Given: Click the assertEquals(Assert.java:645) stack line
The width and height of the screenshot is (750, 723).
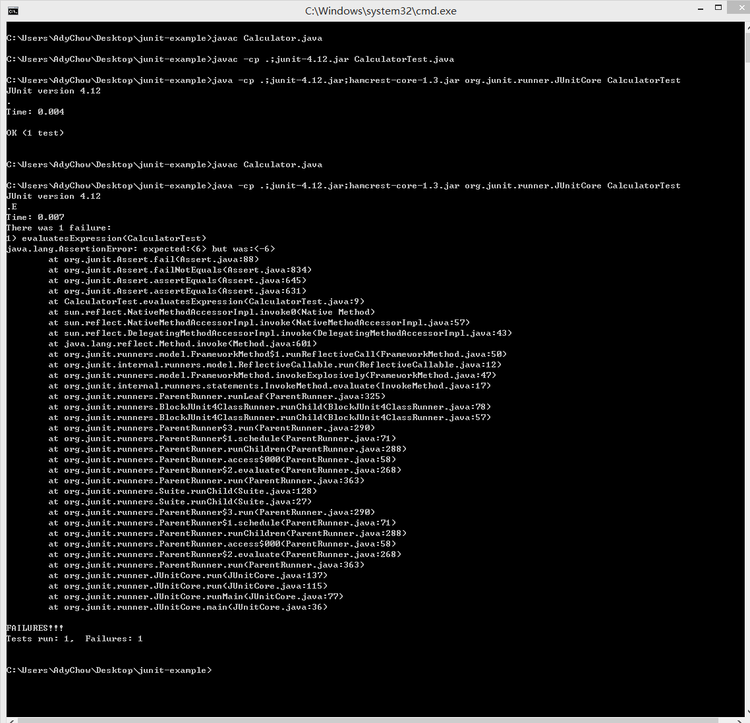Looking at the screenshot, I should tap(177, 280).
